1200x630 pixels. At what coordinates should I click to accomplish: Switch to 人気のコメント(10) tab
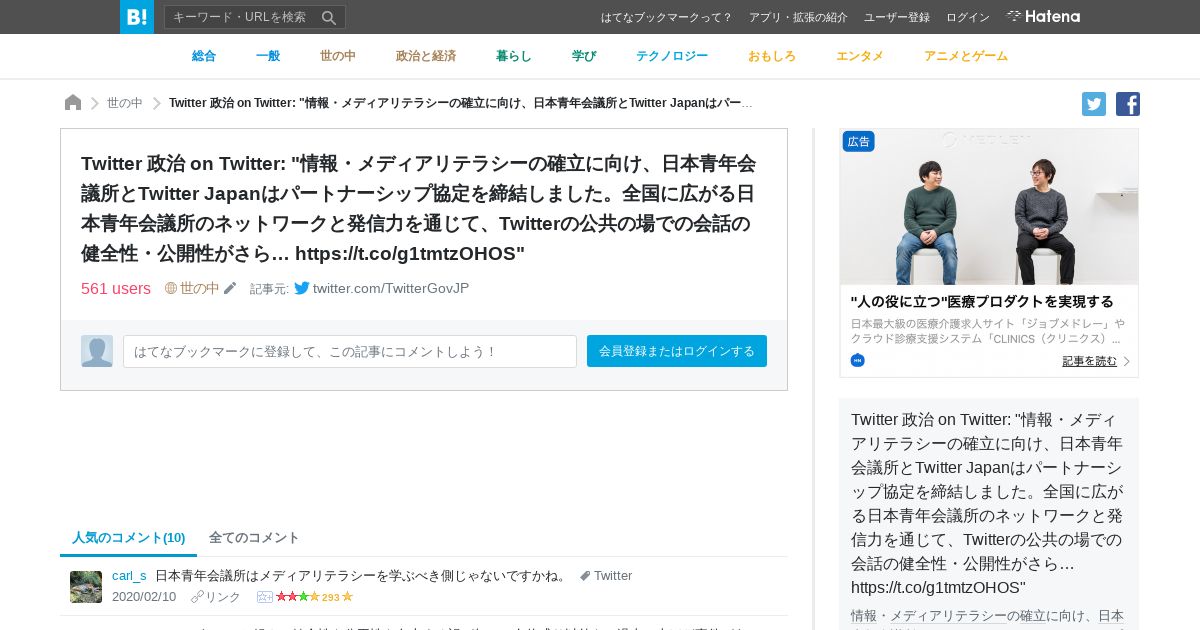[x=128, y=538]
